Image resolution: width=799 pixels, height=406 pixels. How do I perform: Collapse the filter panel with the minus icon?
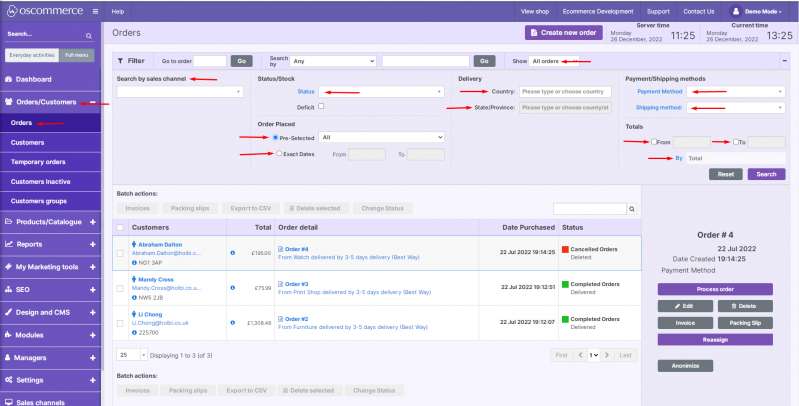785,60
